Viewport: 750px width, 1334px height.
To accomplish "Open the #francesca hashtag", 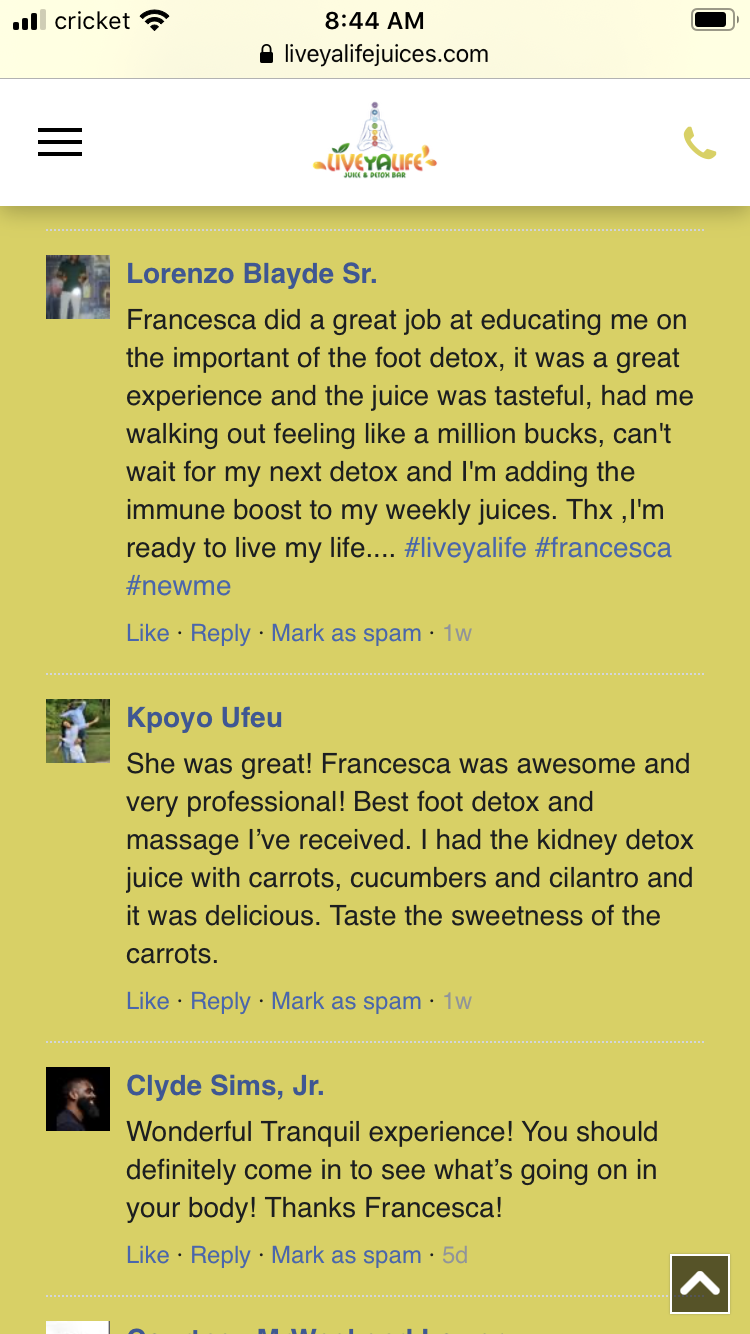I will (x=603, y=548).
